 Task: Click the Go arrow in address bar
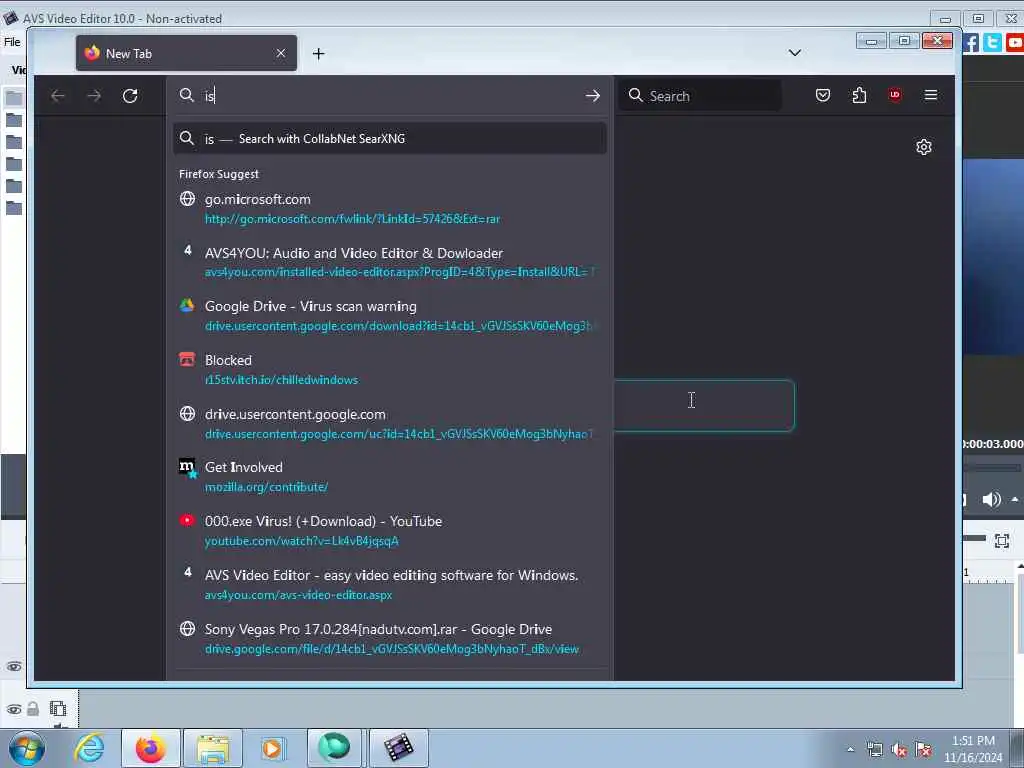592,96
